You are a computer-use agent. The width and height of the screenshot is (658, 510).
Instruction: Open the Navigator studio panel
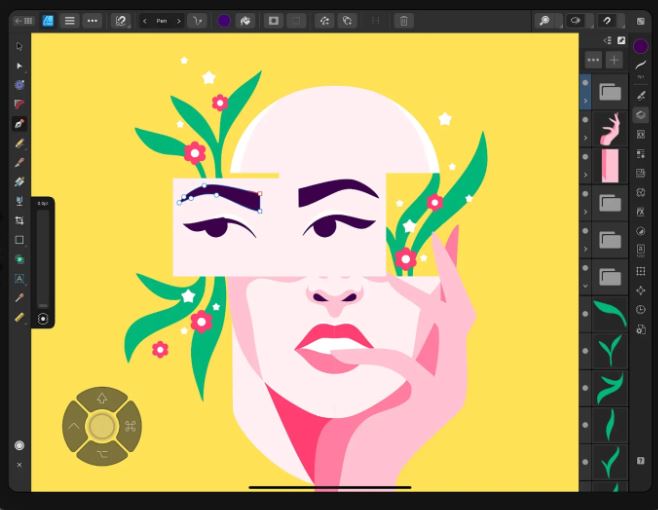coord(640,290)
